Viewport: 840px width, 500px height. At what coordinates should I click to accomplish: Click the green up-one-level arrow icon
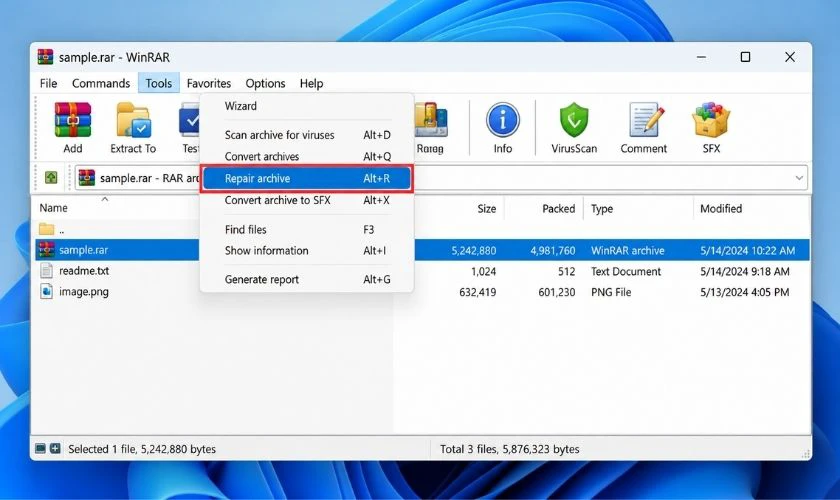click(51, 177)
